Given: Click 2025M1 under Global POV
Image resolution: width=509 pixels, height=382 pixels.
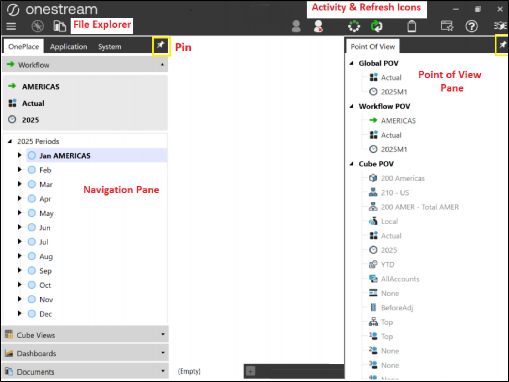Looking at the screenshot, I should (x=394, y=92).
